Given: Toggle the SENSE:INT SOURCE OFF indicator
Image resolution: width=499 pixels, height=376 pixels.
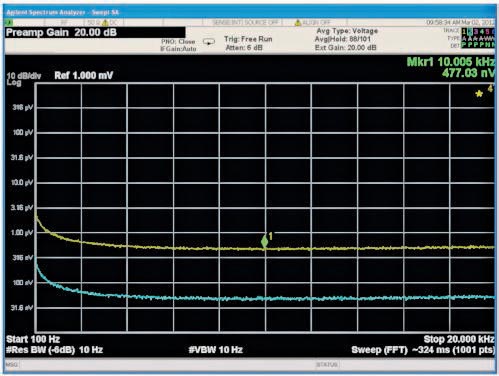Looking at the screenshot, I should (245, 23).
